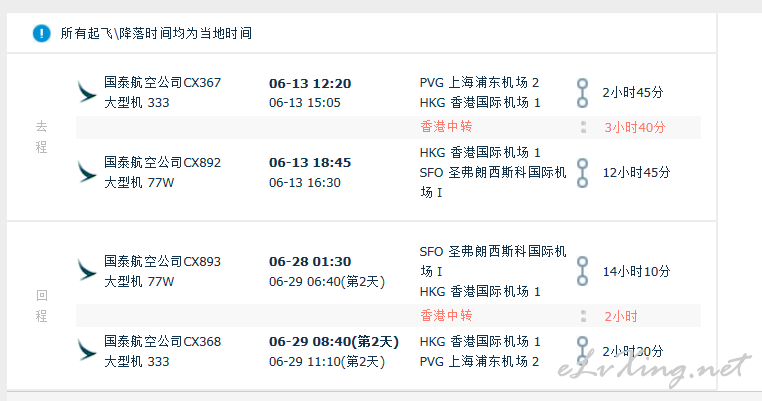Click departure time 06-13 12:20
This screenshot has height=401, width=762.
(310, 84)
